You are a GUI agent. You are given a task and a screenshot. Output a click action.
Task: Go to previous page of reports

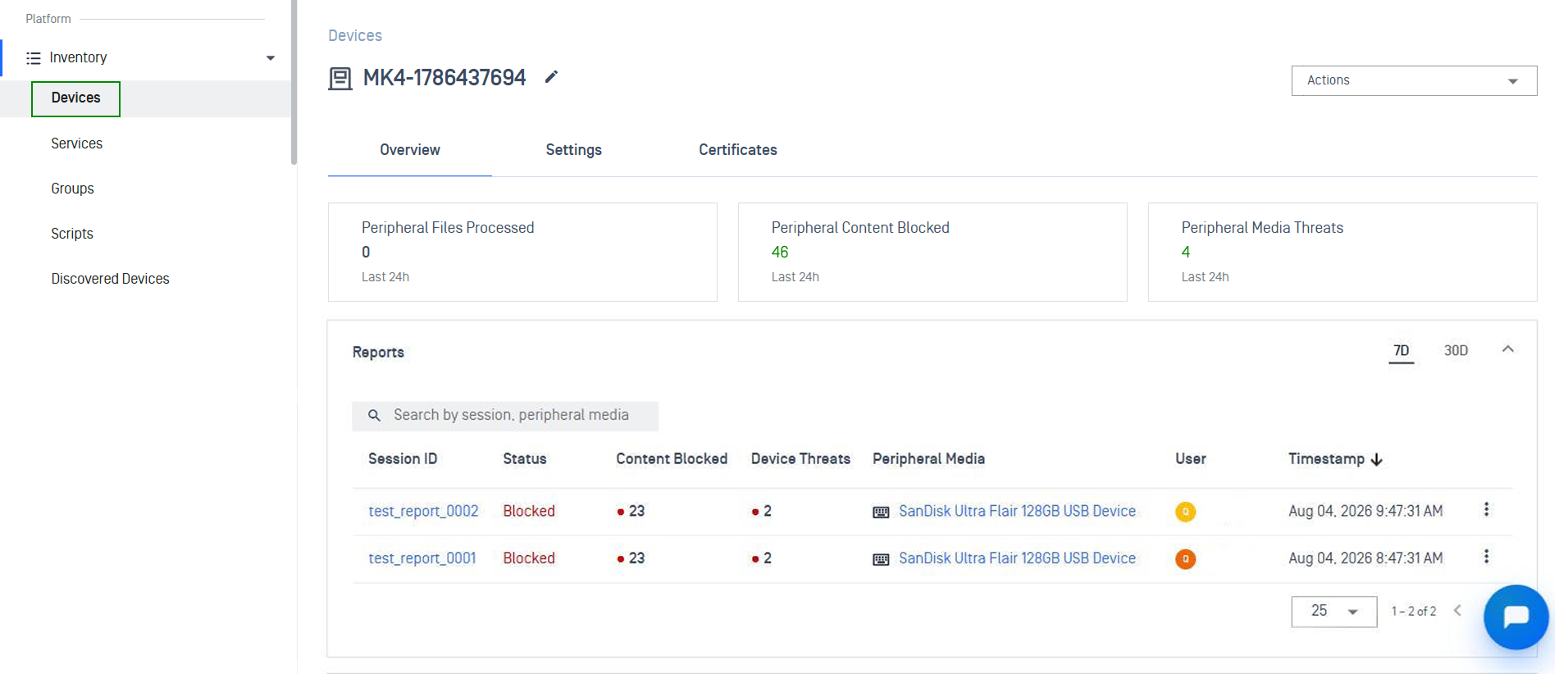coord(1458,610)
